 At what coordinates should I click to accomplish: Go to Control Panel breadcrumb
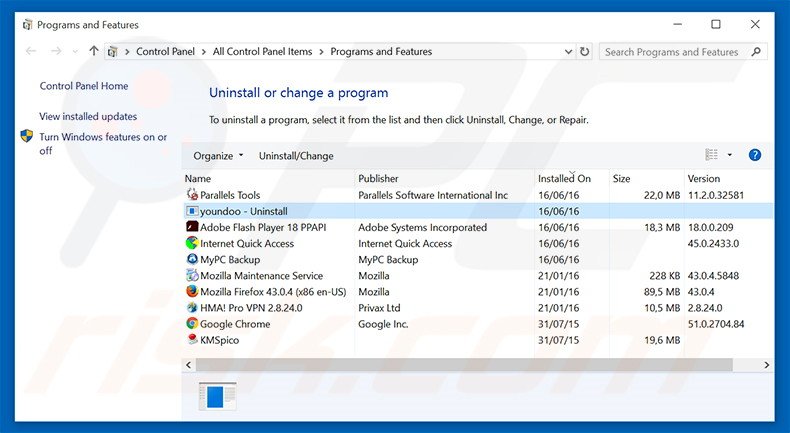[165, 51]
